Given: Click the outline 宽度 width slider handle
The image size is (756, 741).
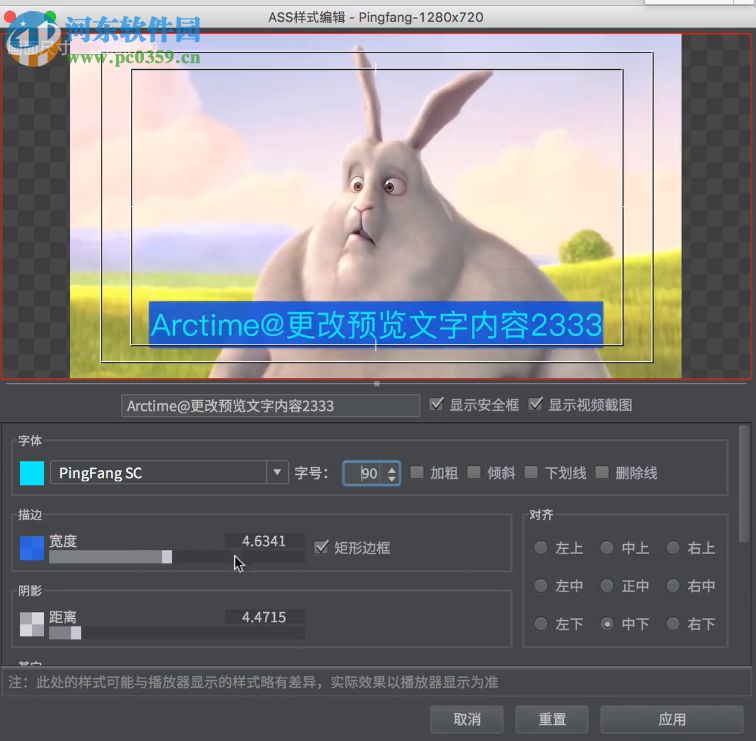Looking at the screenshot, I should click(x=167, y=557).
